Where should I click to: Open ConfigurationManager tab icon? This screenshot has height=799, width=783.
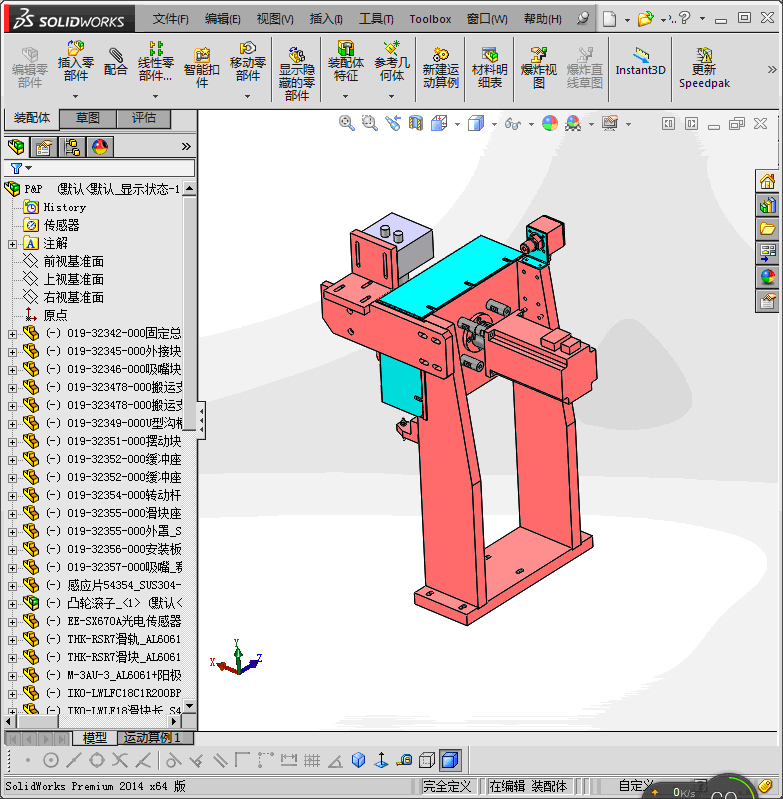tap(72, 147)
